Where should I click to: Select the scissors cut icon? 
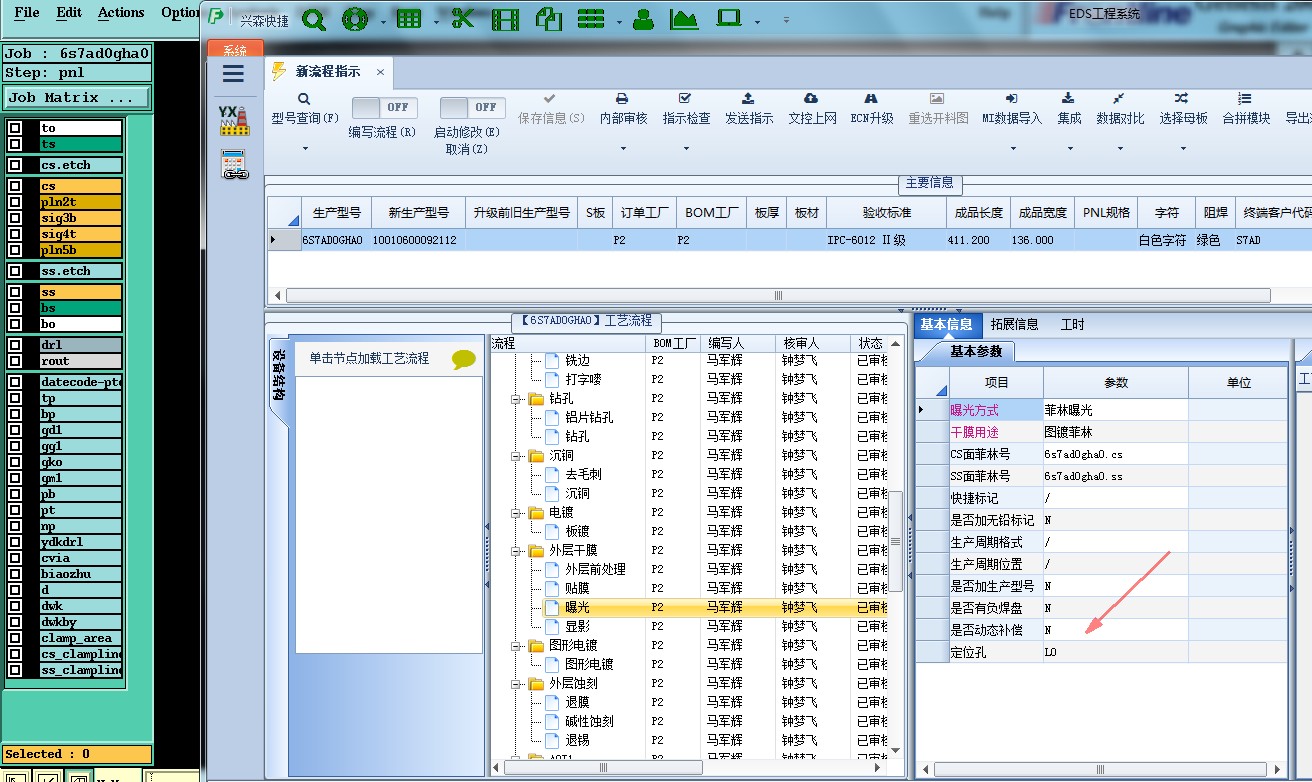point(462,19)
